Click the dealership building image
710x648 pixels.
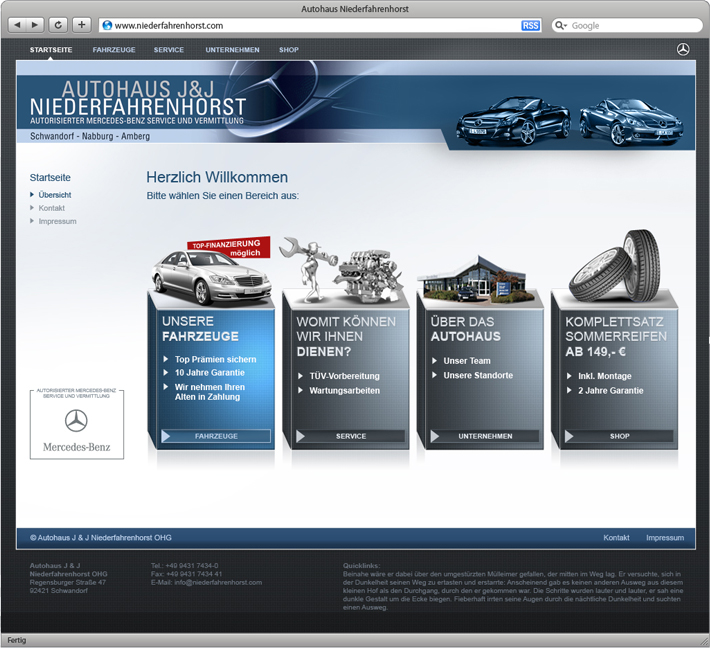pyautogui.click(x=477, y=279)
